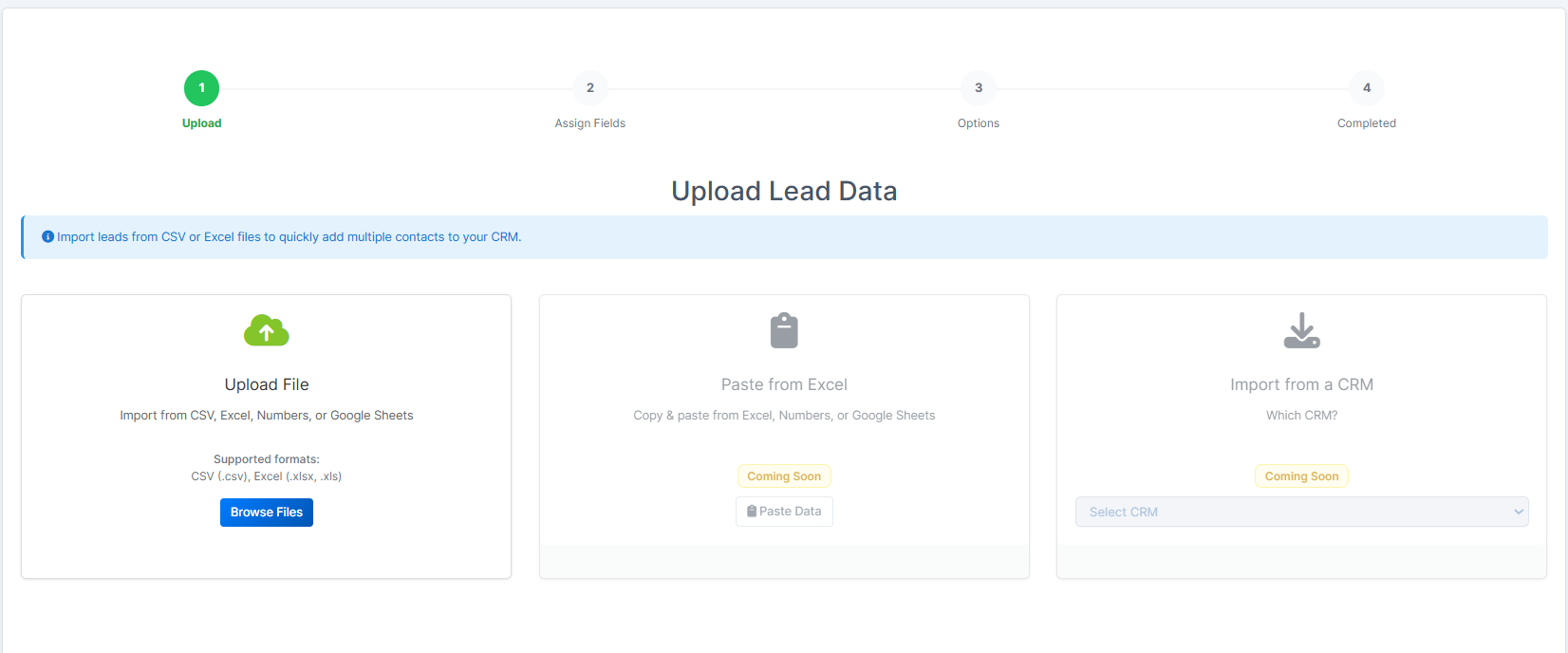Click the Assign Fields step label

point(589,123)
